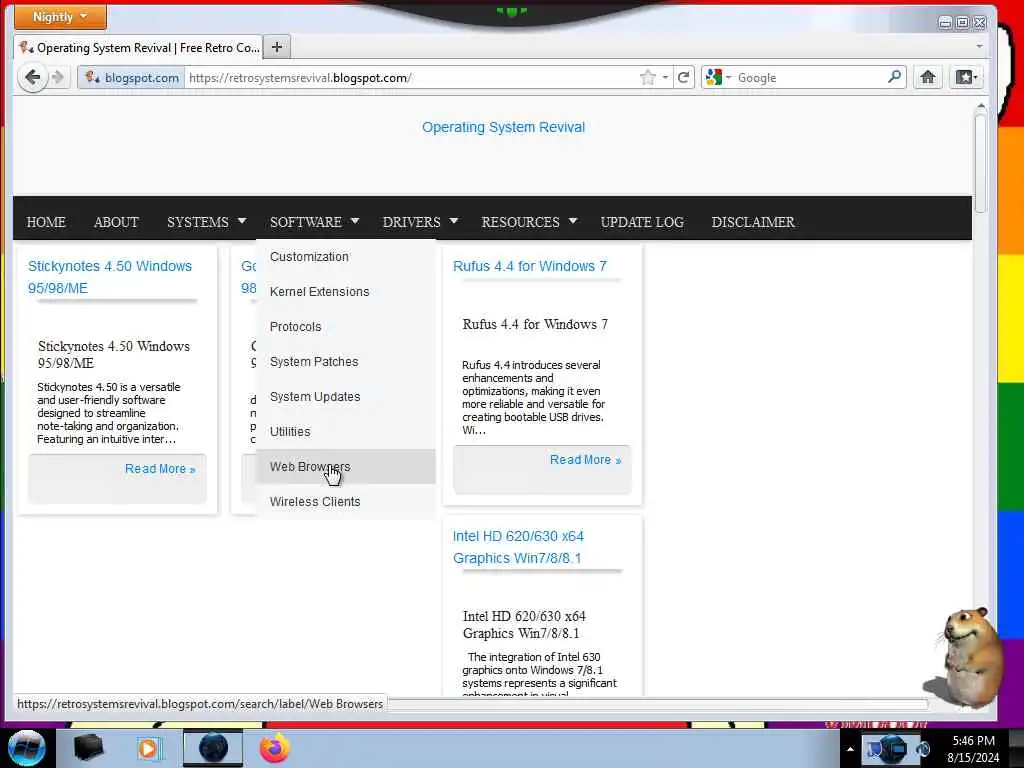The height and width of the screenshot is (768, 1024).
Task: Reload the page with the refresh icon
Action: pos(684,78)
